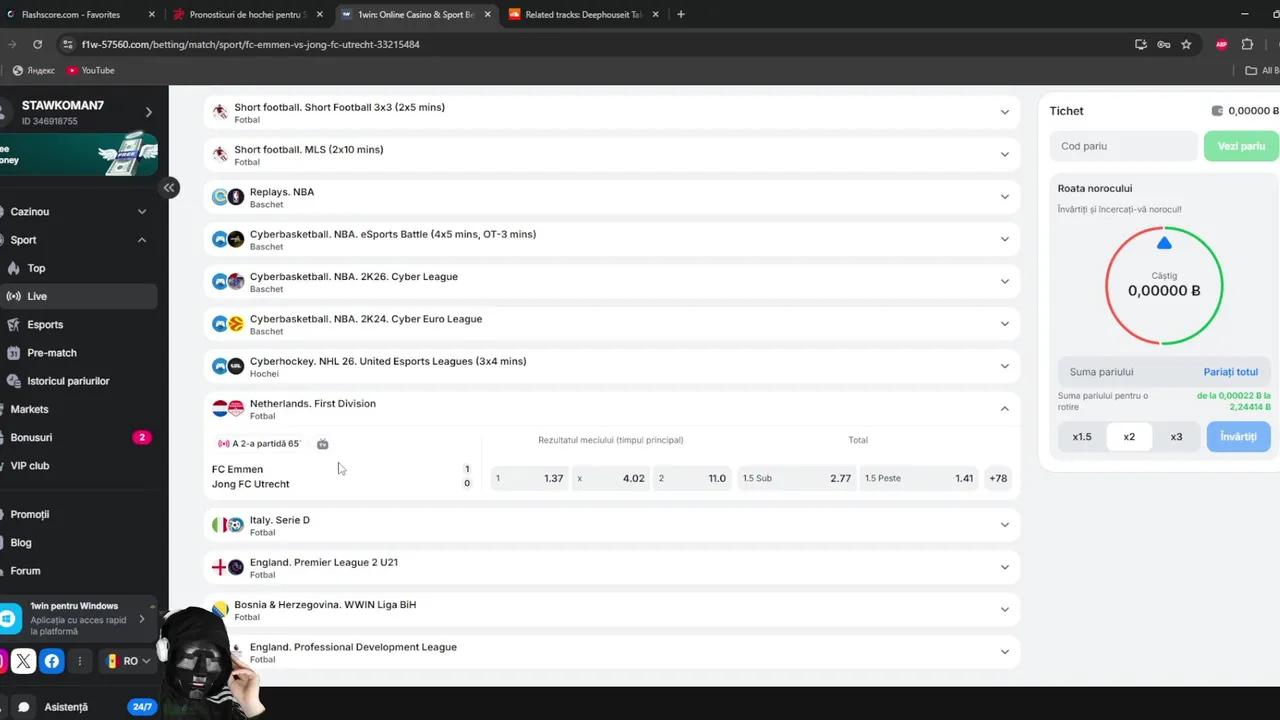Collapse the Sport sidebar section

coord(142,240)
